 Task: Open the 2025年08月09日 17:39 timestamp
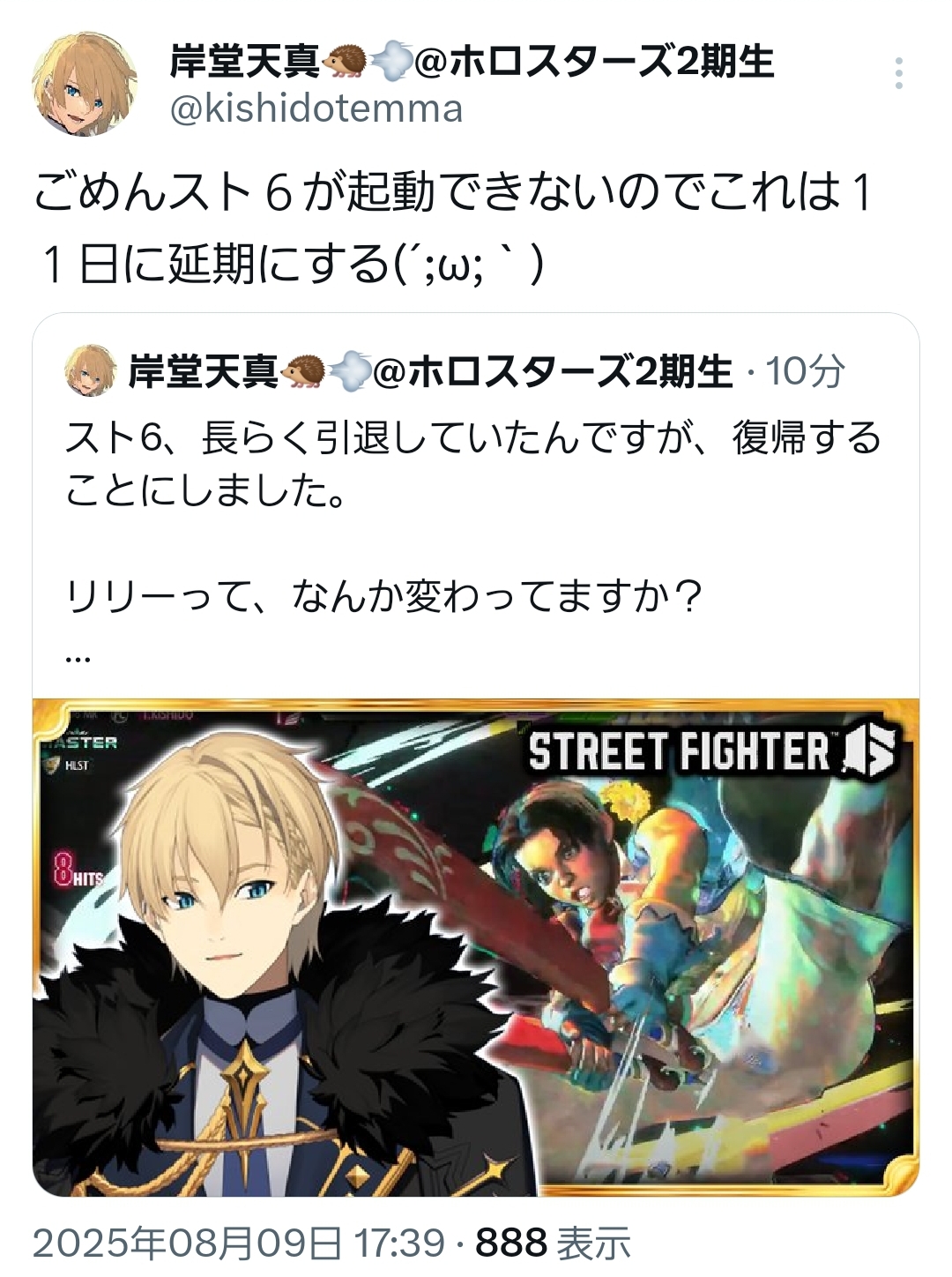point(238,1243)
